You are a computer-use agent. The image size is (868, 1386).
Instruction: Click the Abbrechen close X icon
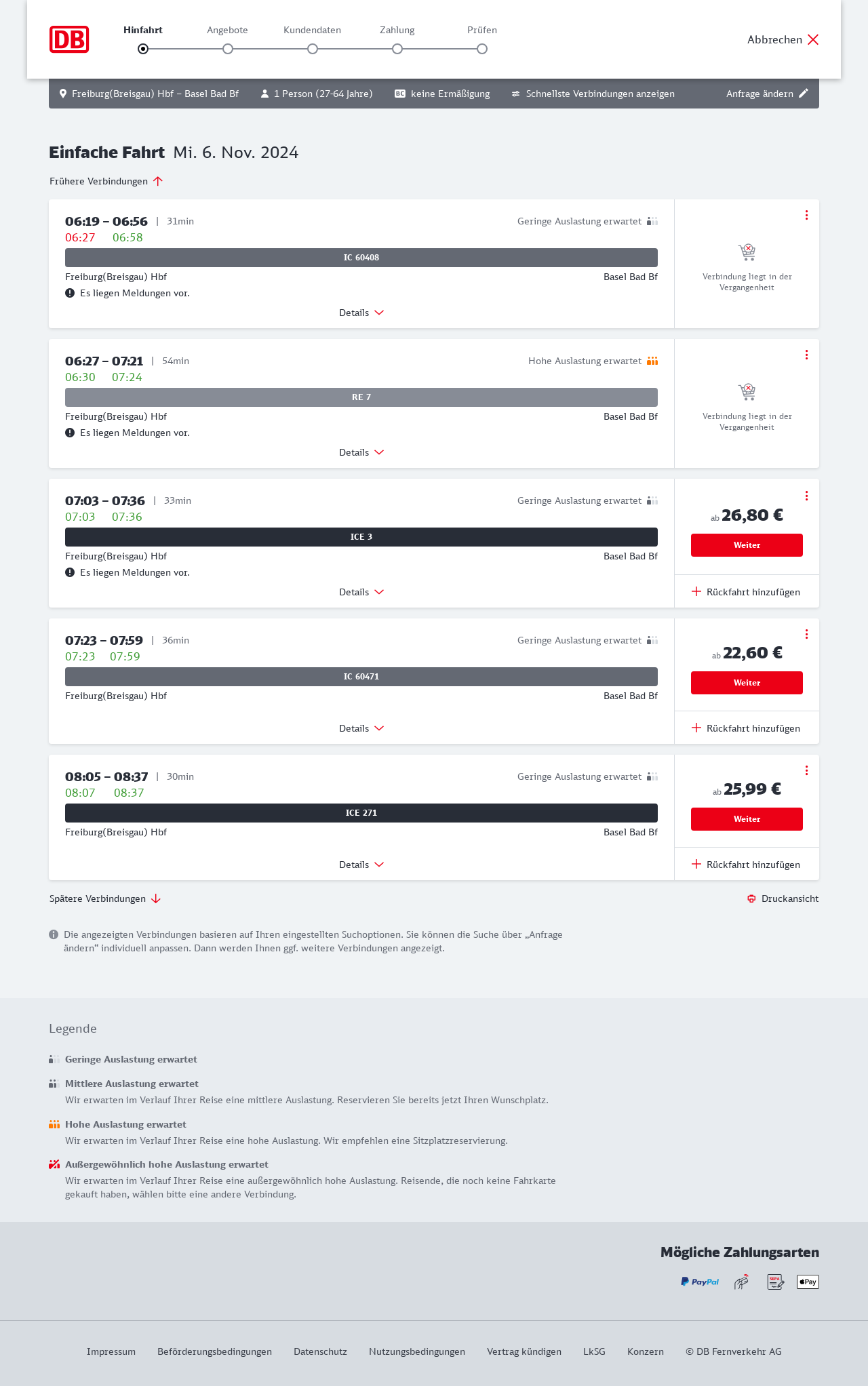(x=813, y=39)
